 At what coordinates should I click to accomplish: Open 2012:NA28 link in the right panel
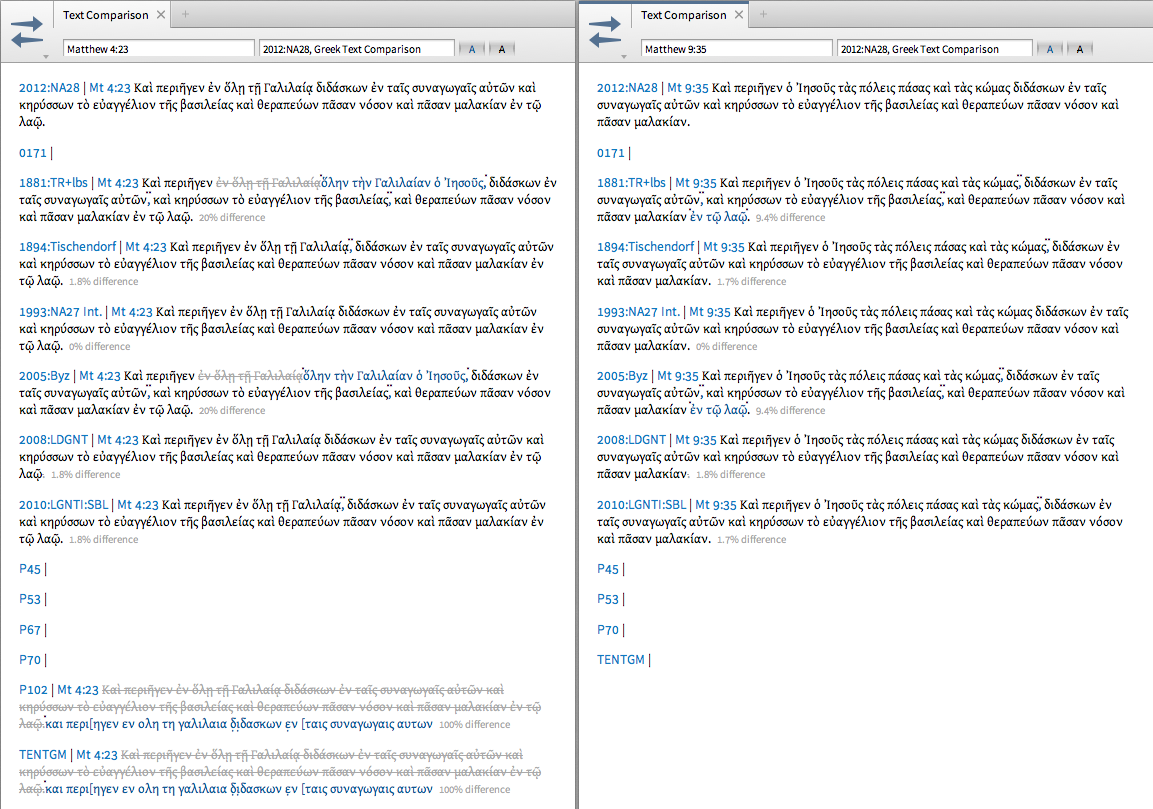pyautogui.click(x=627, y=88)
